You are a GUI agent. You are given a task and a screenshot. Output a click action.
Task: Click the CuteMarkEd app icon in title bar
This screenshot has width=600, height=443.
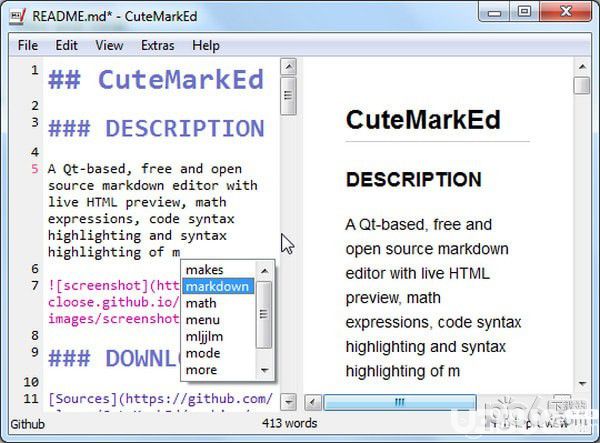18,16
